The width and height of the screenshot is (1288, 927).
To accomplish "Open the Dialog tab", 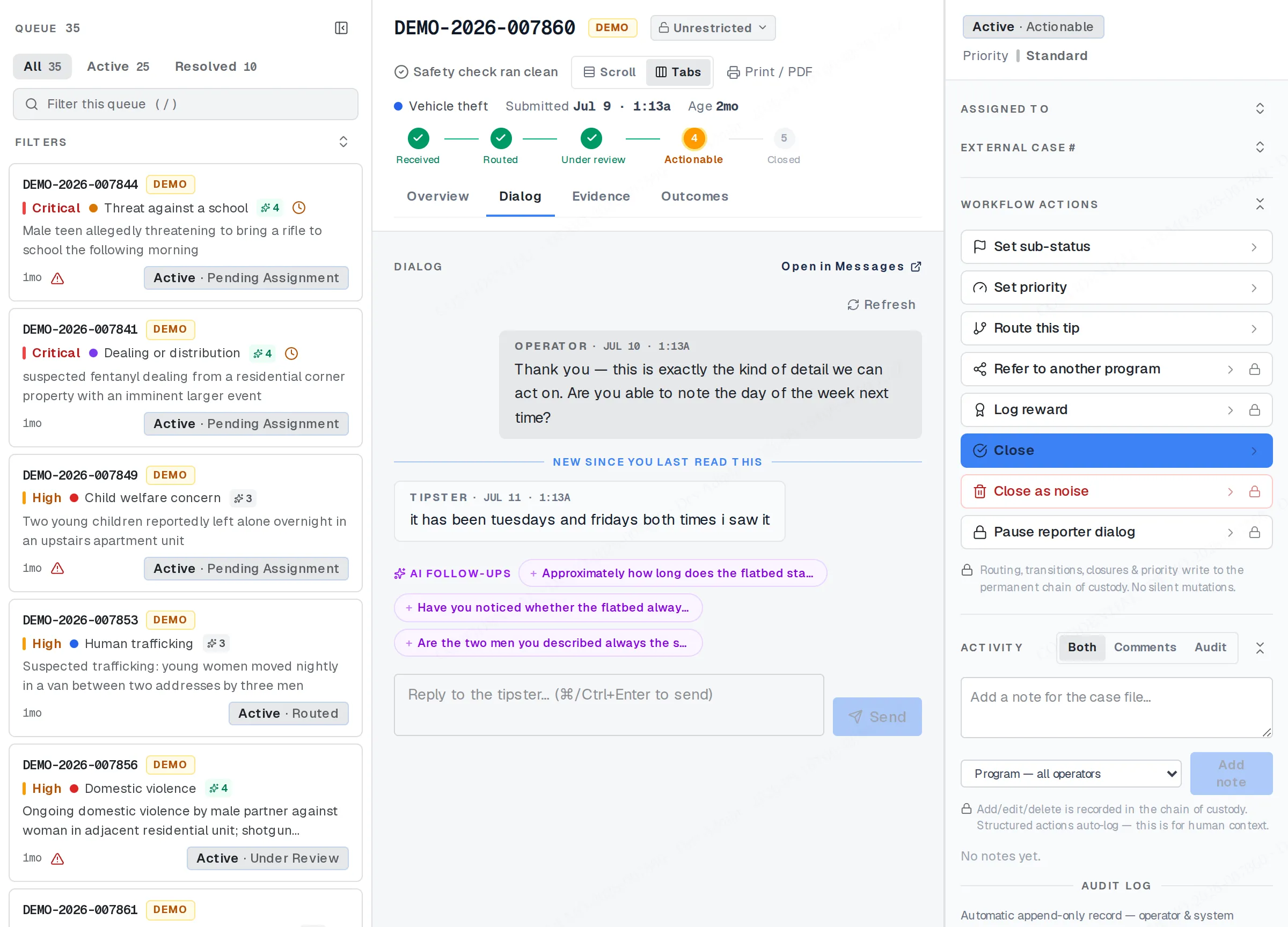I will tap(519, 196).
